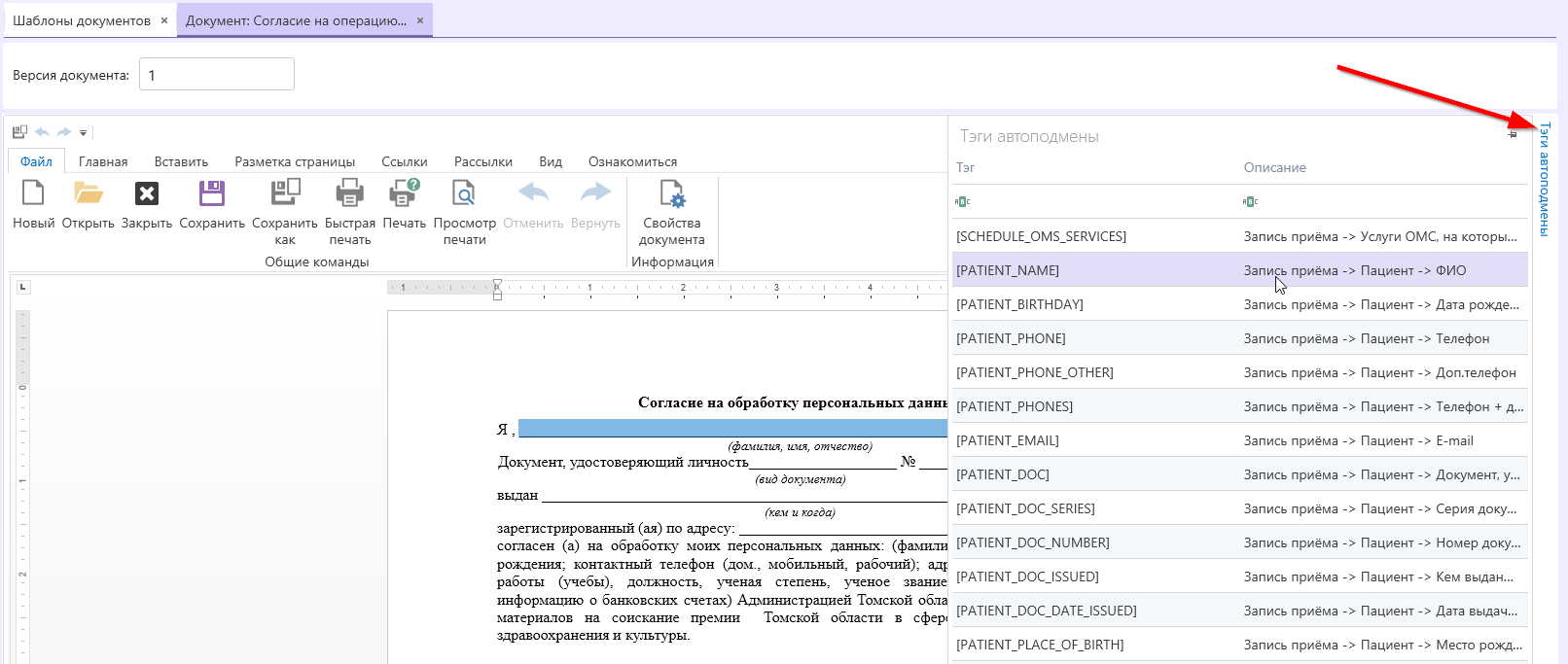The image size is (1568, 664).
Task: Select the [PATIENT_PHONES] tag row
Action: coord(1240,406)
